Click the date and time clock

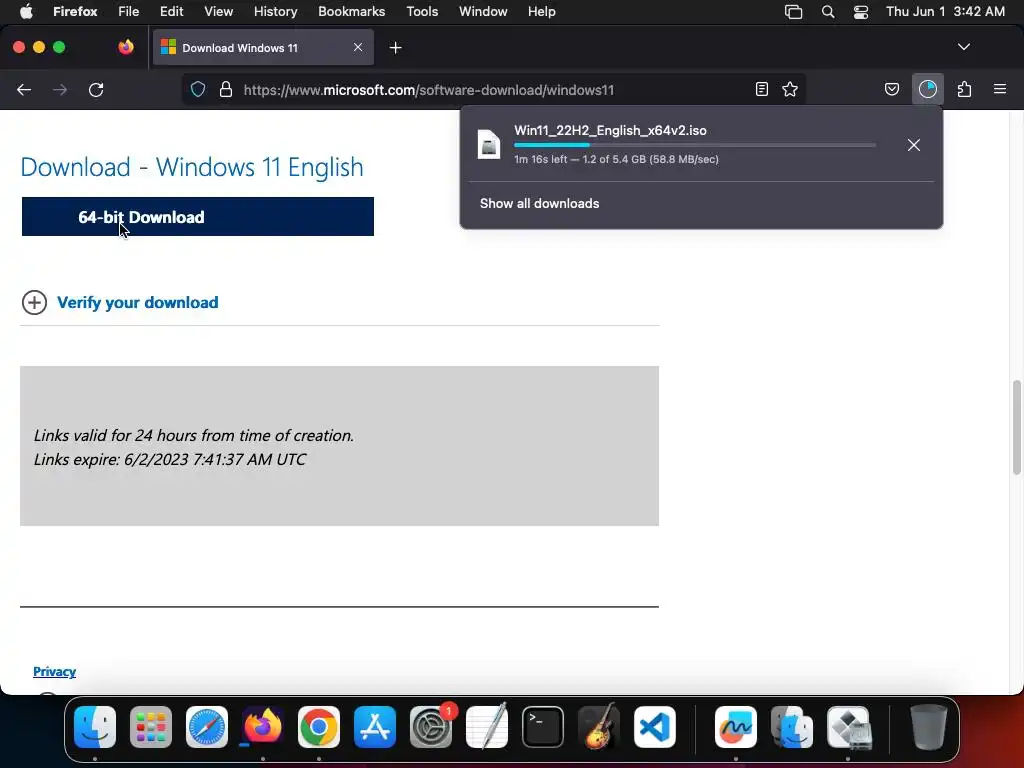945,11
